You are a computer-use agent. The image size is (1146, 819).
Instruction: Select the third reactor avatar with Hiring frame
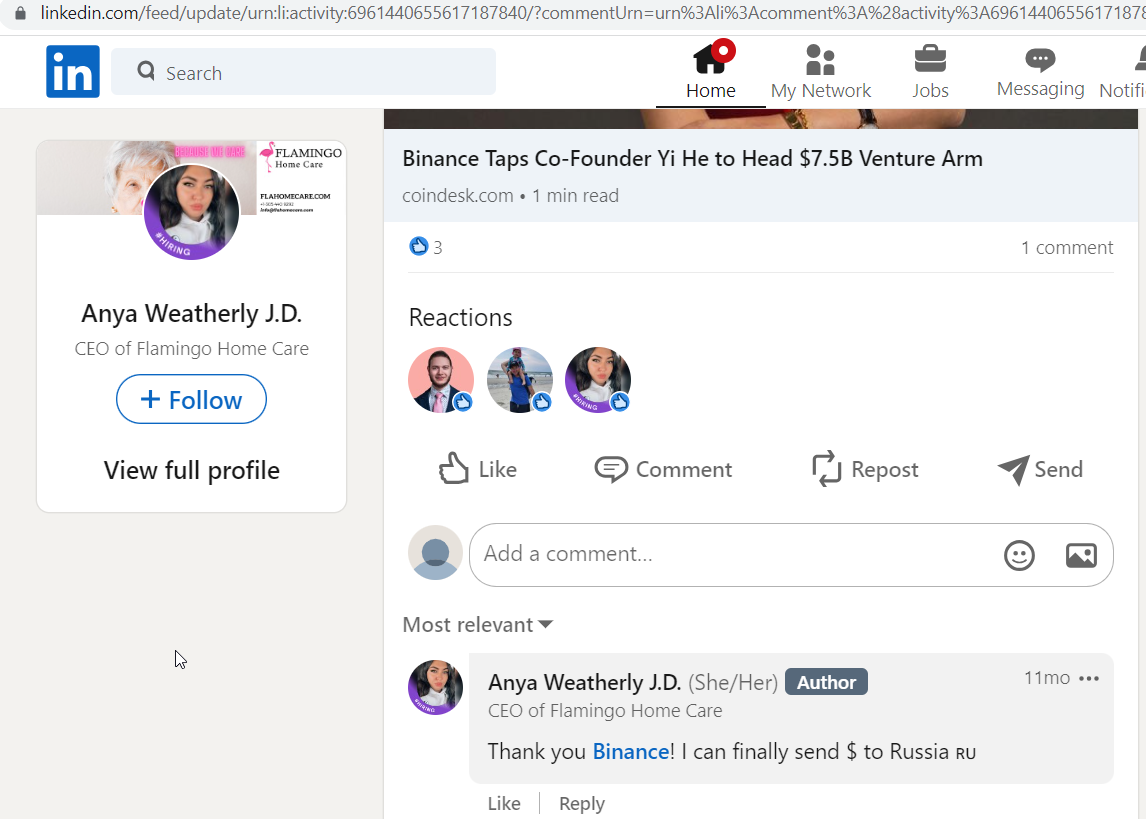coord(598,380)
